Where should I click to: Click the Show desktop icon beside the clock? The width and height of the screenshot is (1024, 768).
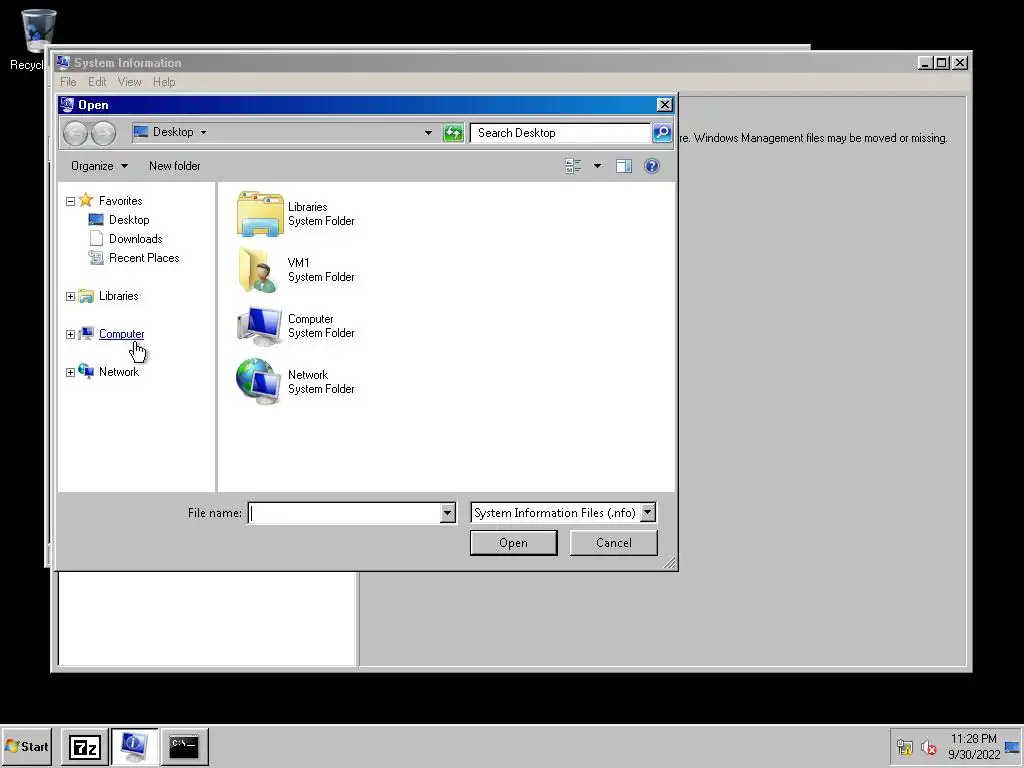[x=1012, y=747]
